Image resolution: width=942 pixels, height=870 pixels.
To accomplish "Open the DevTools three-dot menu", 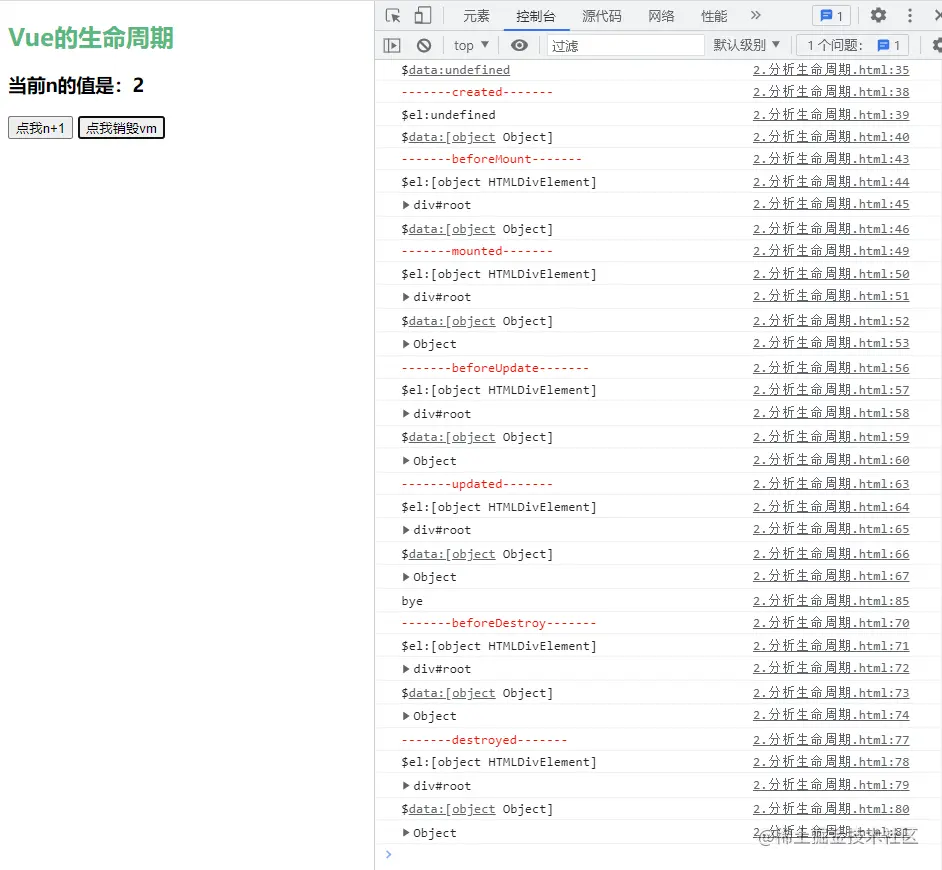I will coord(910,15).
